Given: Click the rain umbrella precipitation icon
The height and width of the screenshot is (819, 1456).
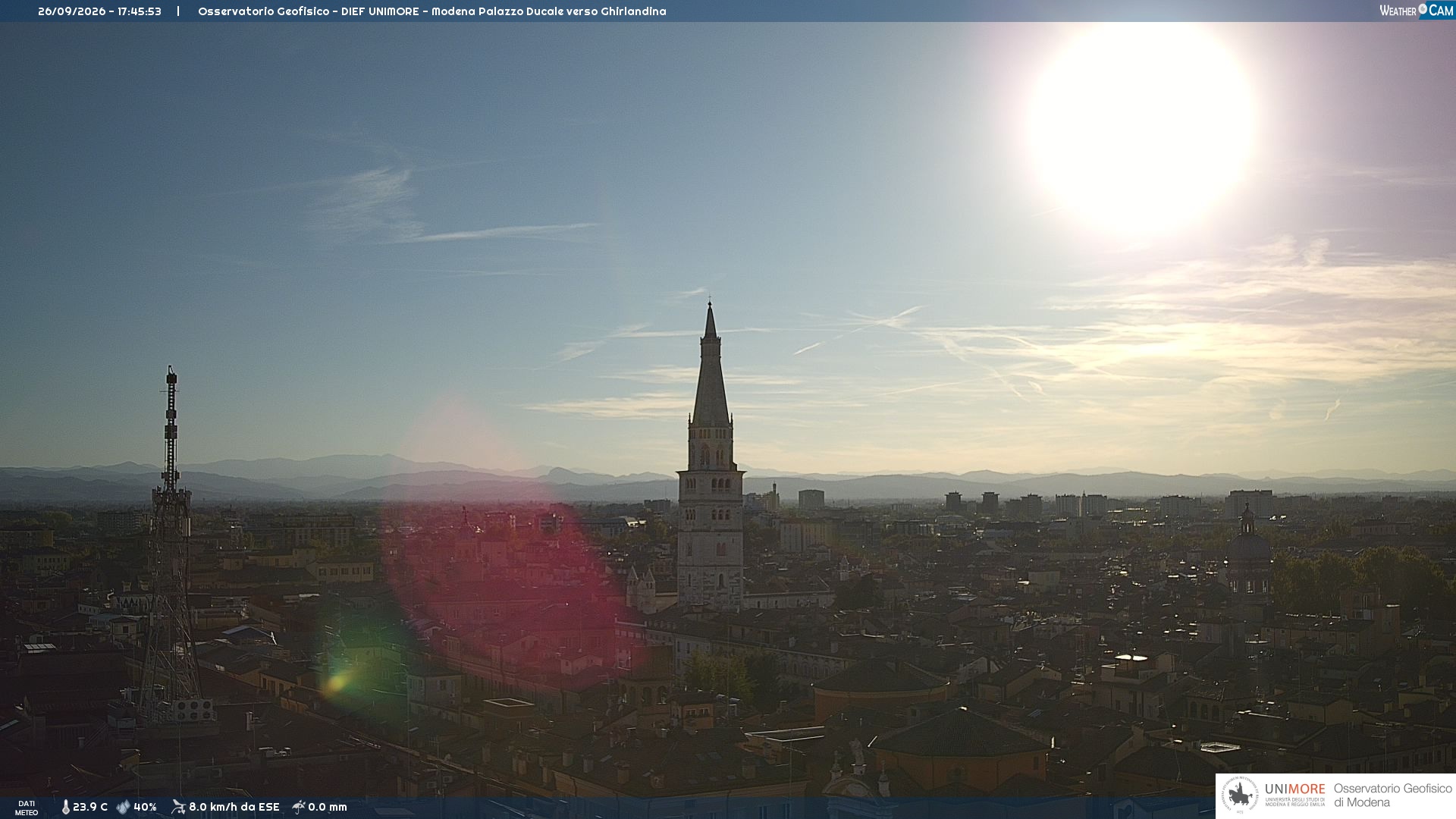Looking at the screenshot, I should pyautogui.click(x=299, y=807).
